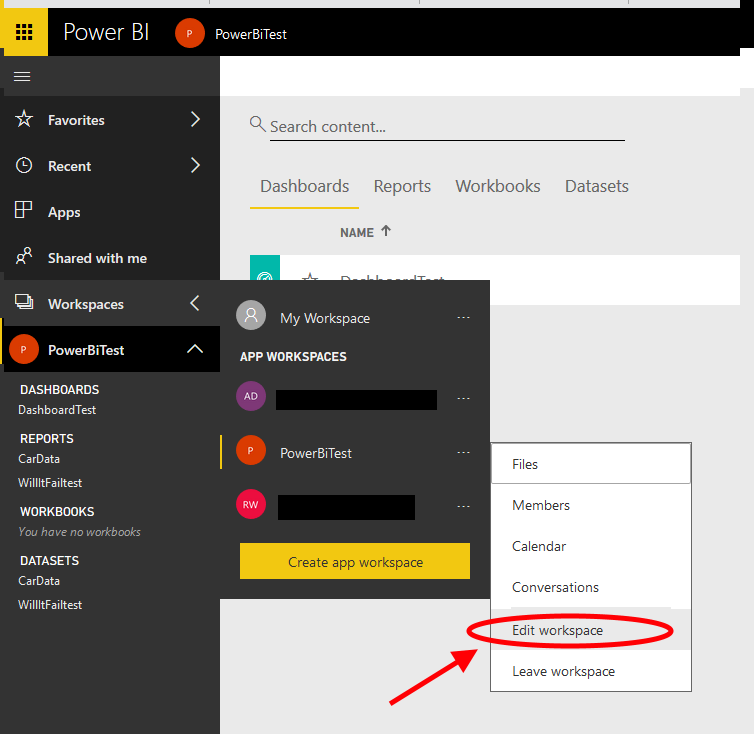Open more options for RW workspace
The image size is (754, 734).
[464, 506]
